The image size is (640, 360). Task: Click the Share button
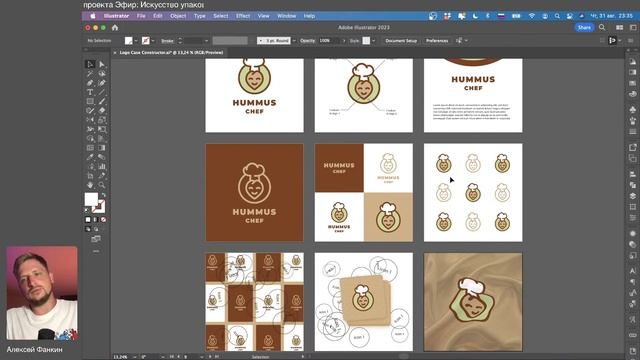tap(584, 27)
